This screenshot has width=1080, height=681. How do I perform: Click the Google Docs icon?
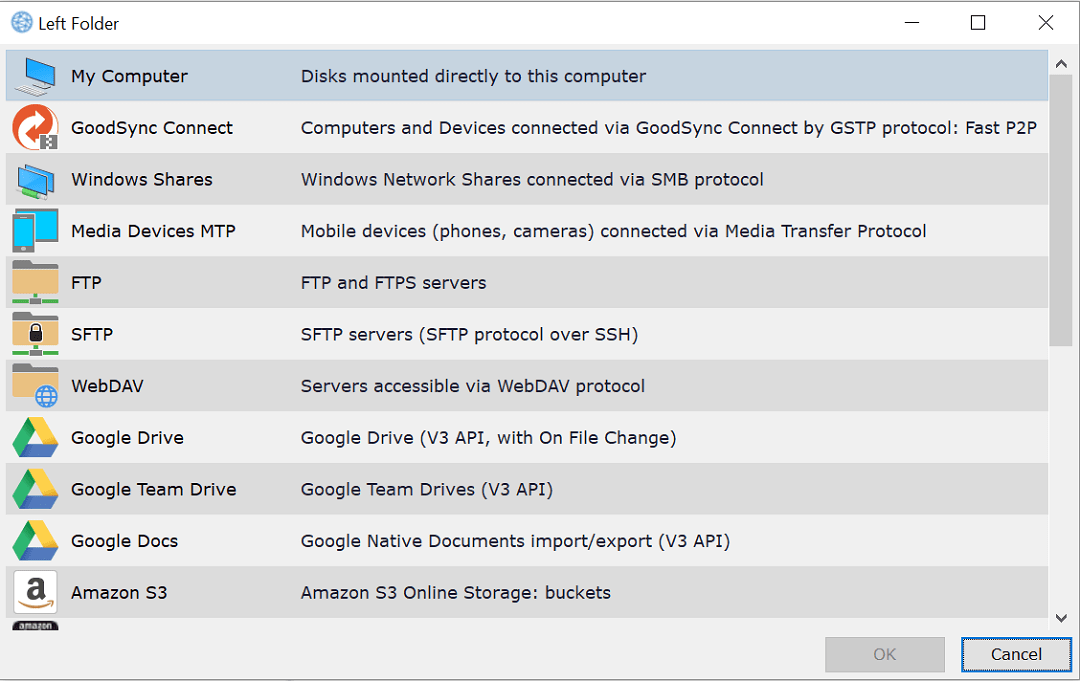click(36, 541)
